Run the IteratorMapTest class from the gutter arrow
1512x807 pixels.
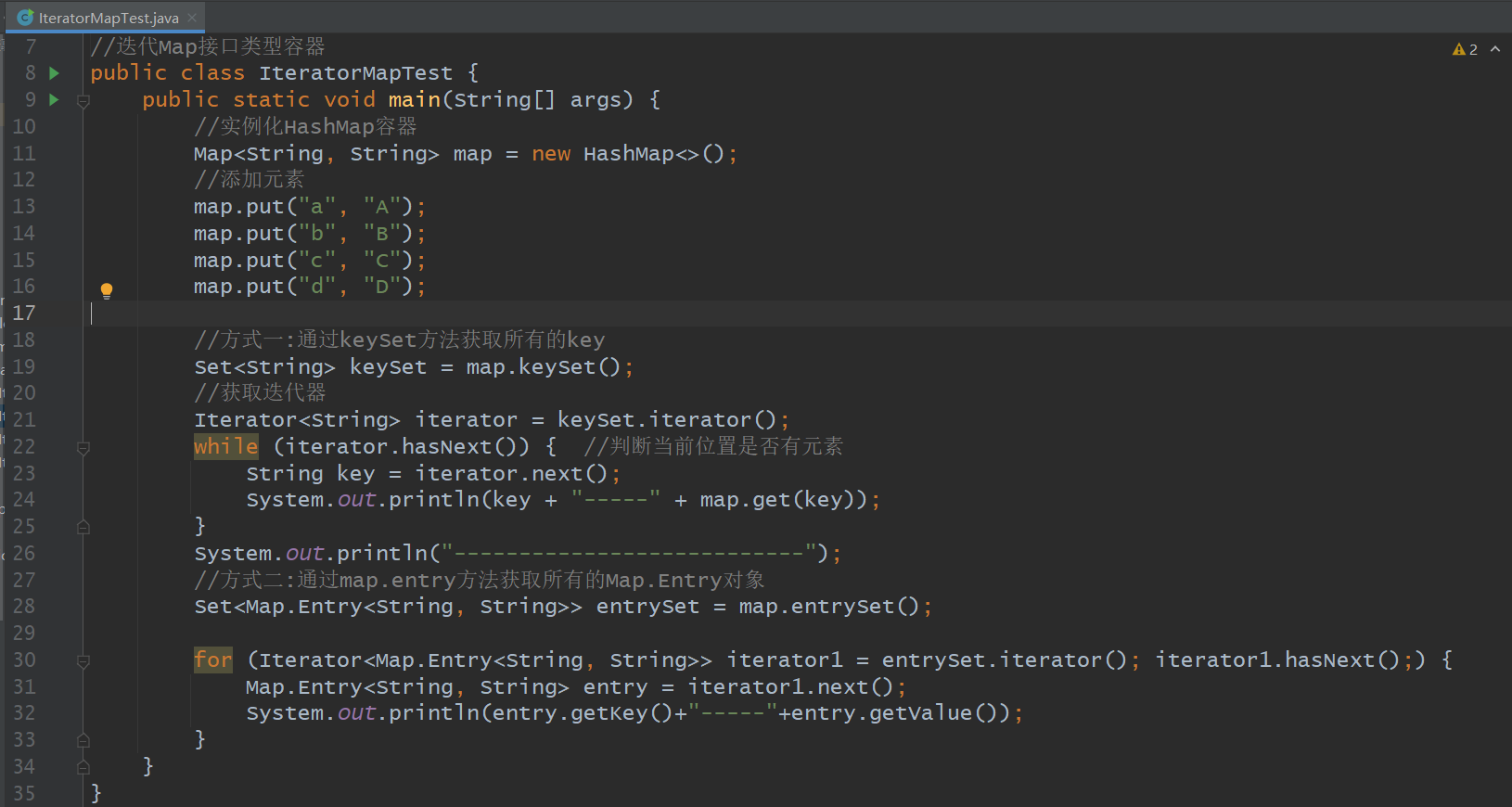[x=54, y=72]
